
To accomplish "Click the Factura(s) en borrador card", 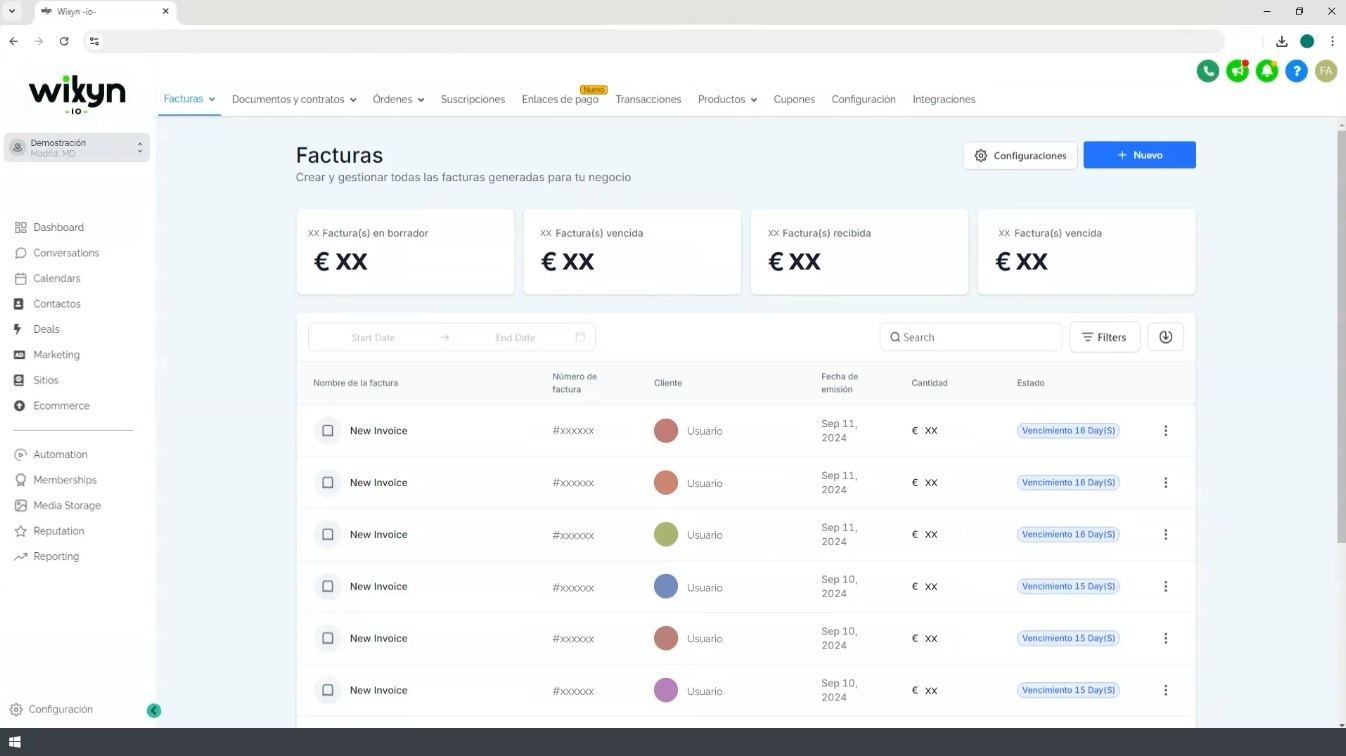I will [x=405, y=252].
